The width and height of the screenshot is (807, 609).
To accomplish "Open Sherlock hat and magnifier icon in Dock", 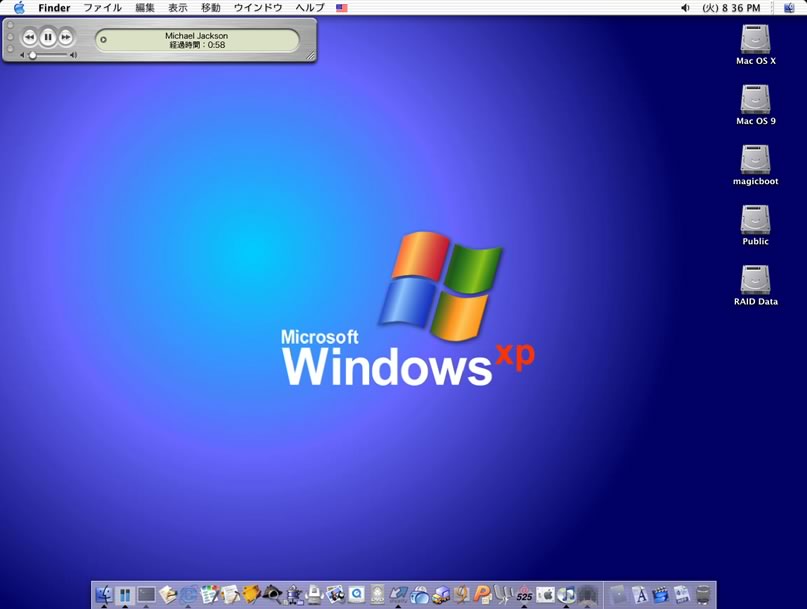I will [272, 595].
